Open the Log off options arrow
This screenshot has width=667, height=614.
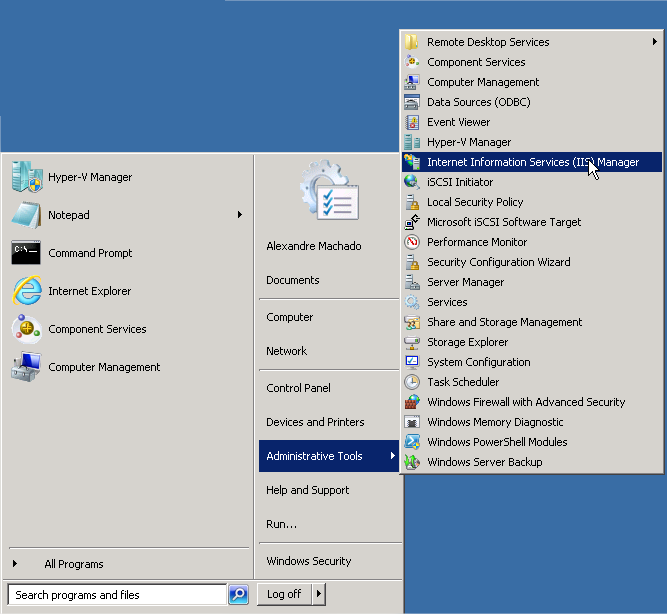pyautogui.click(x=319, y=594)
